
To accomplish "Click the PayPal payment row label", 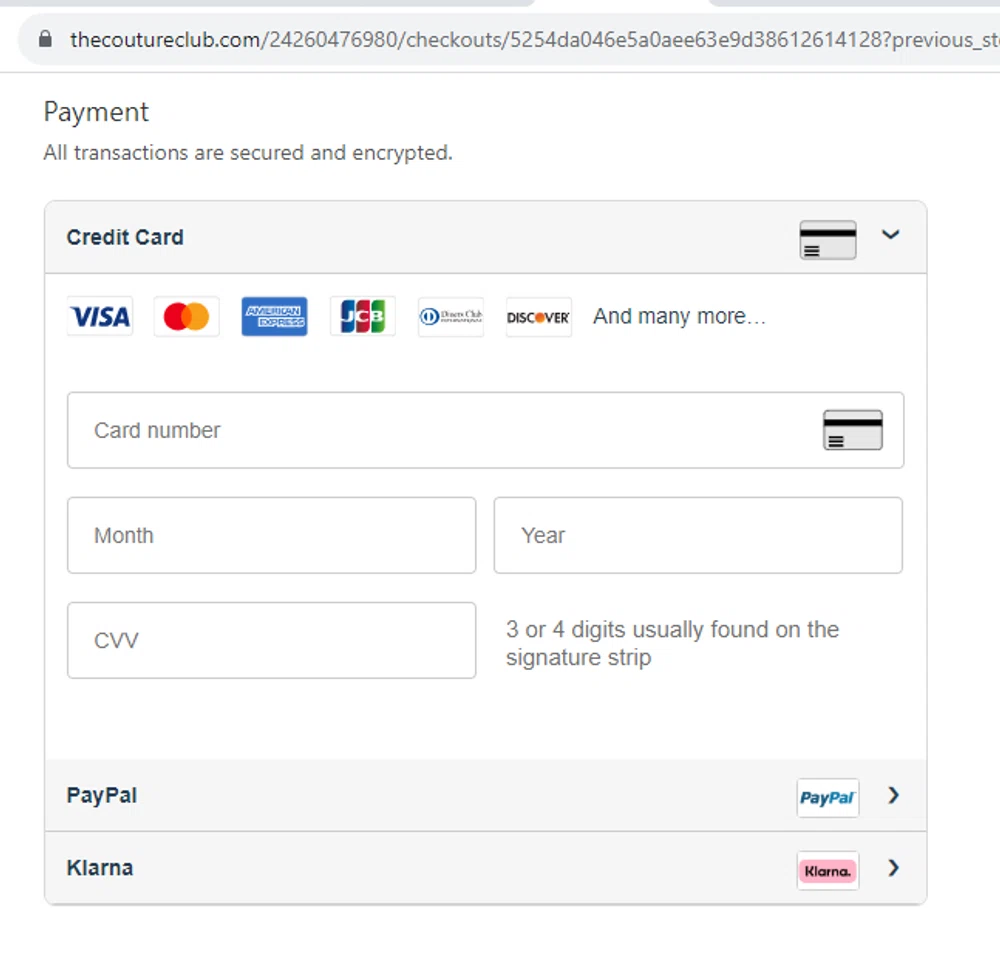I will click(101, 796).
